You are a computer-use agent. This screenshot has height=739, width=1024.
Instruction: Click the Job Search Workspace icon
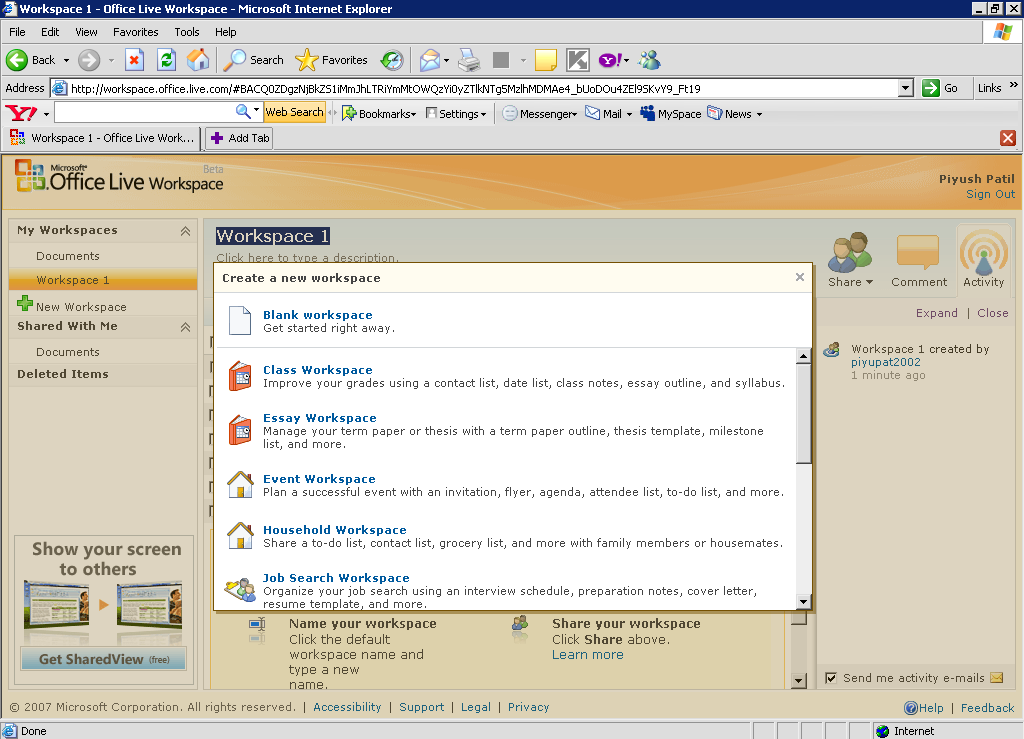pyautogui.click(x=240, y=590)
